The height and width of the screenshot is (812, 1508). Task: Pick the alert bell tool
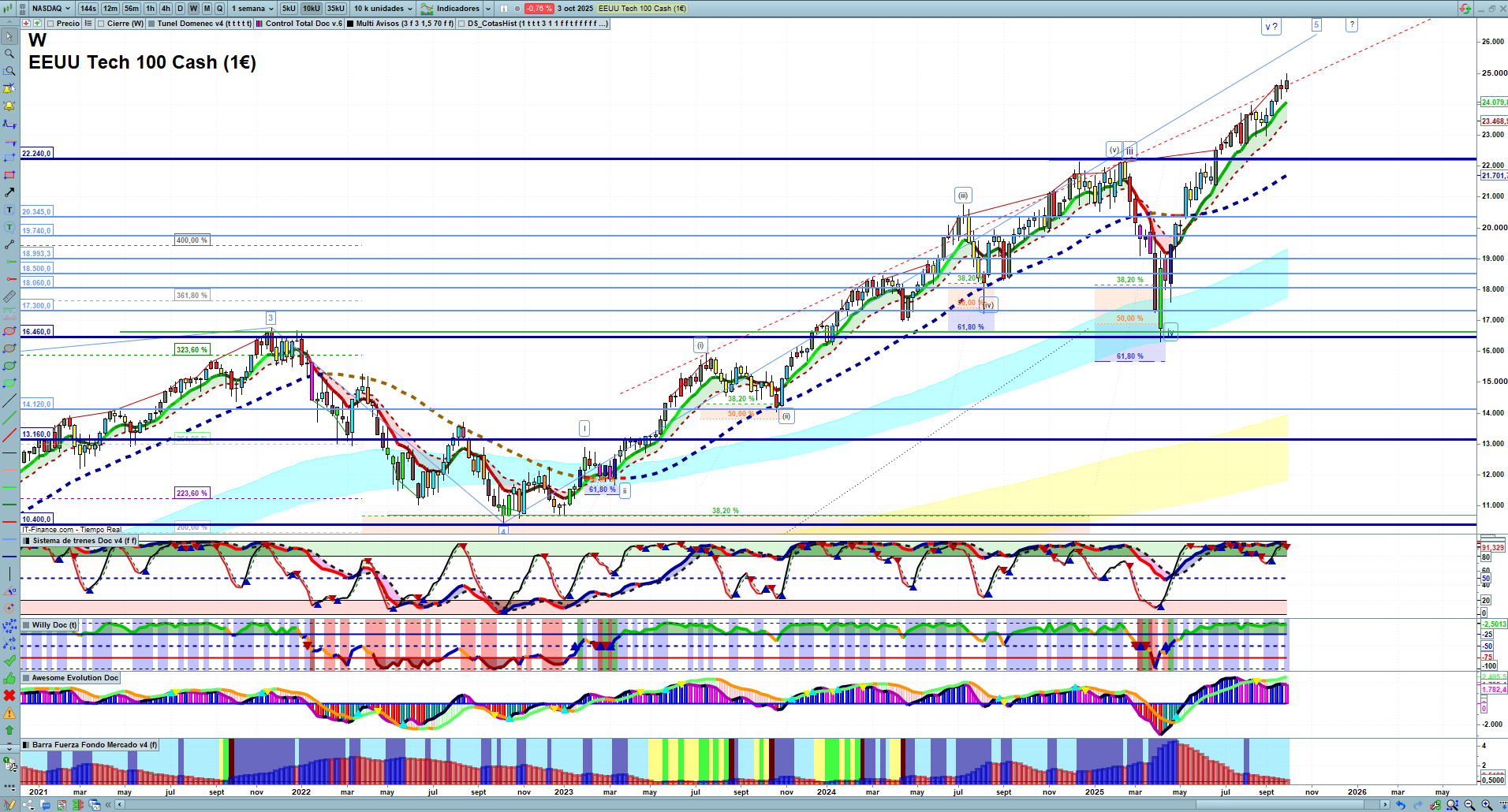[x=9, y=106]
